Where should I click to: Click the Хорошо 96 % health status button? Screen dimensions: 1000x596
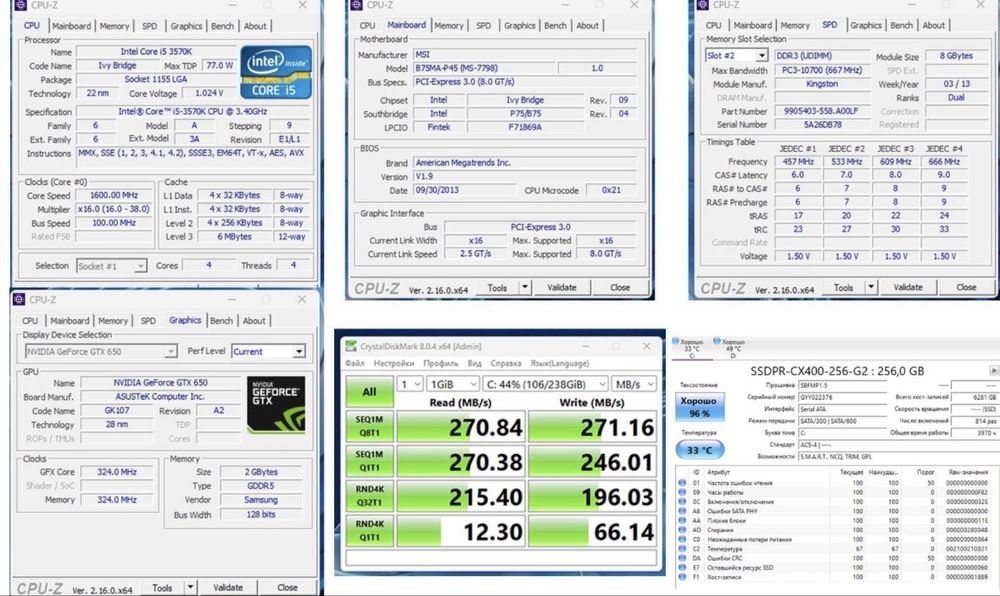click(x=698, y=407)
